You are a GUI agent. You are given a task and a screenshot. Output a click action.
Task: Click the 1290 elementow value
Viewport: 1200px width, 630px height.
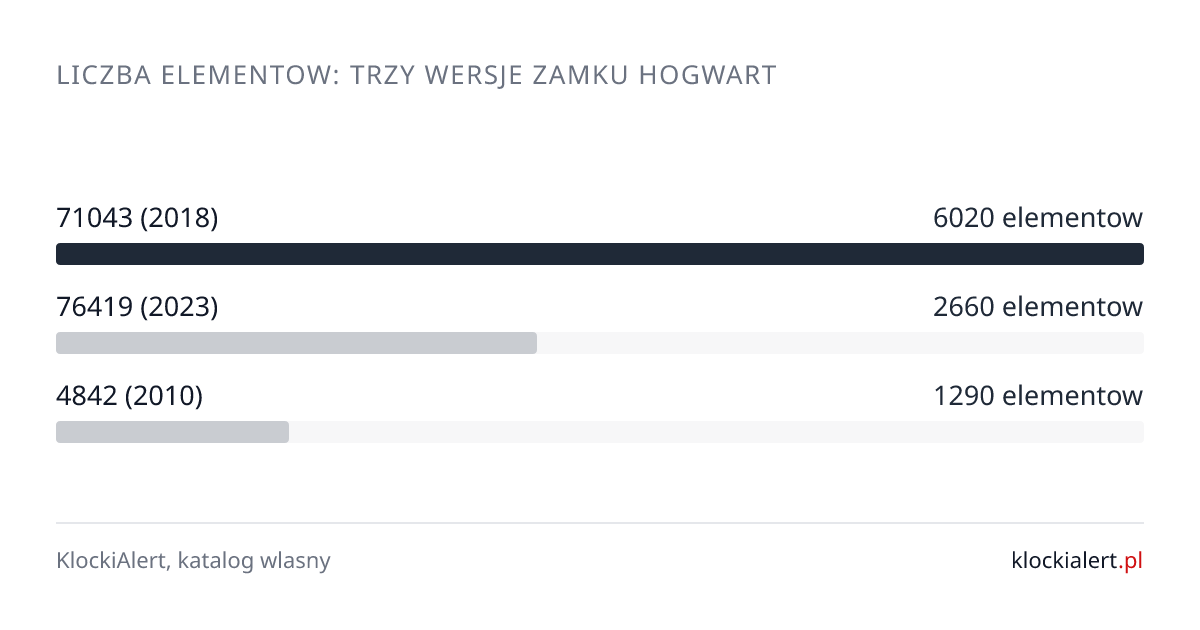(x=1038, y=396)
